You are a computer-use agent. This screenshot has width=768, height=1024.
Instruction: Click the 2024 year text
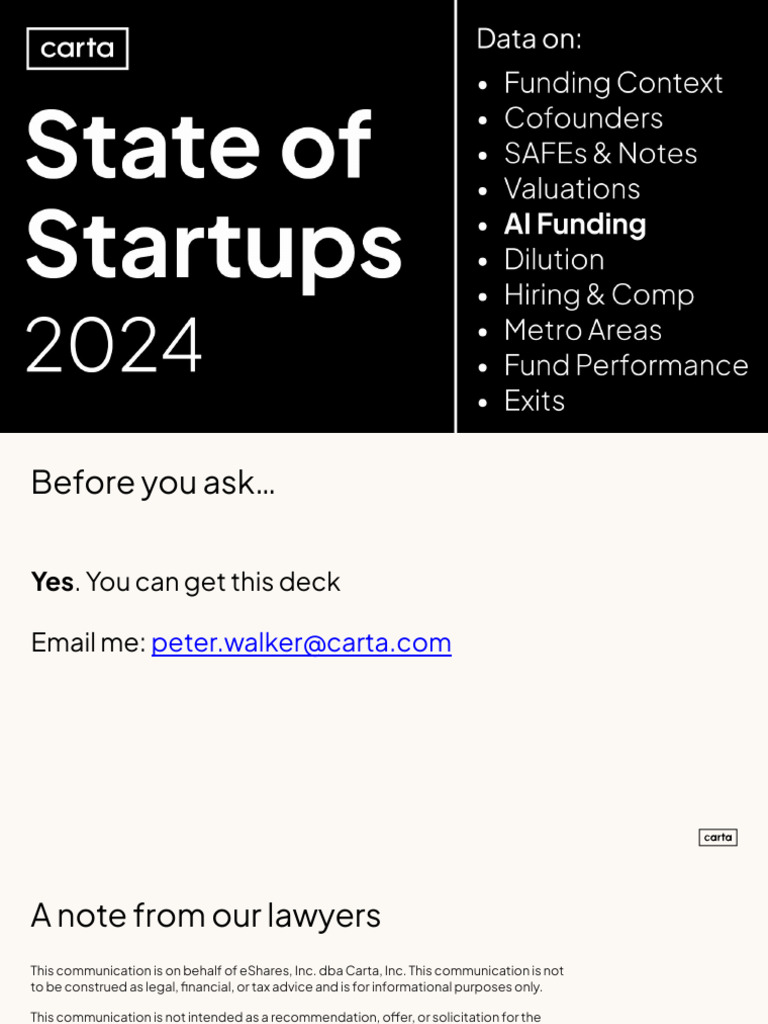113,346
